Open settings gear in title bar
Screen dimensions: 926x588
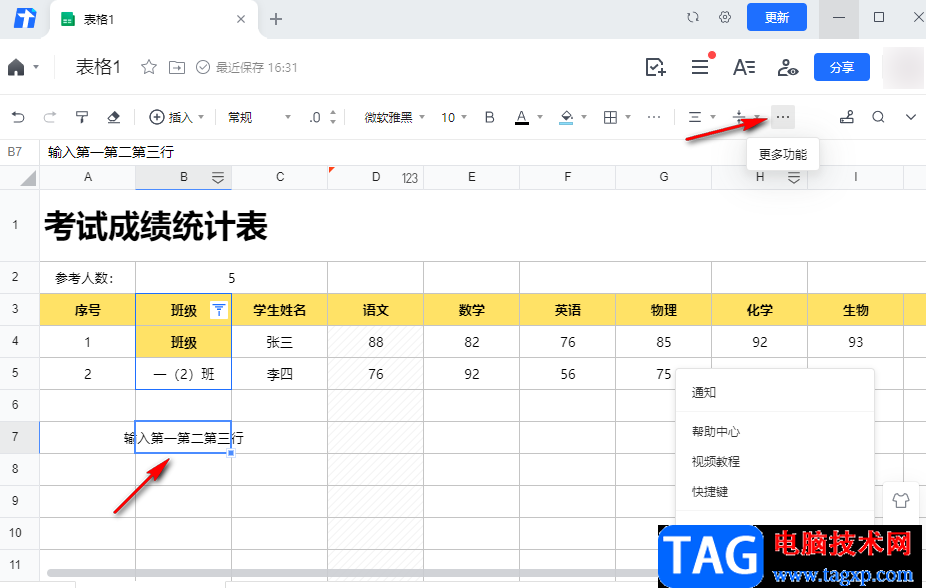click(725, 18)
